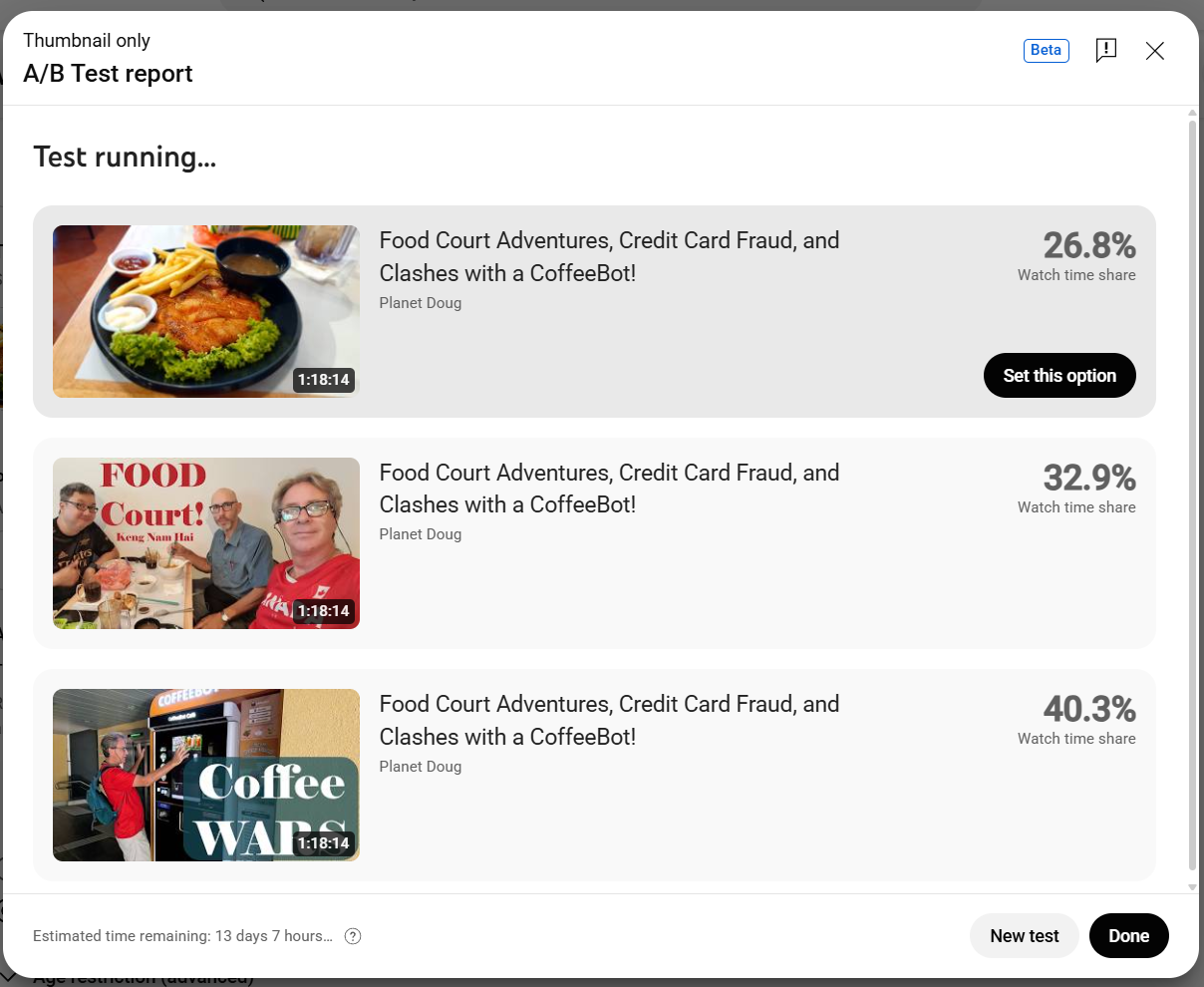
Task: Click the scrollbar down arrow
Action: pos(1192,886)
